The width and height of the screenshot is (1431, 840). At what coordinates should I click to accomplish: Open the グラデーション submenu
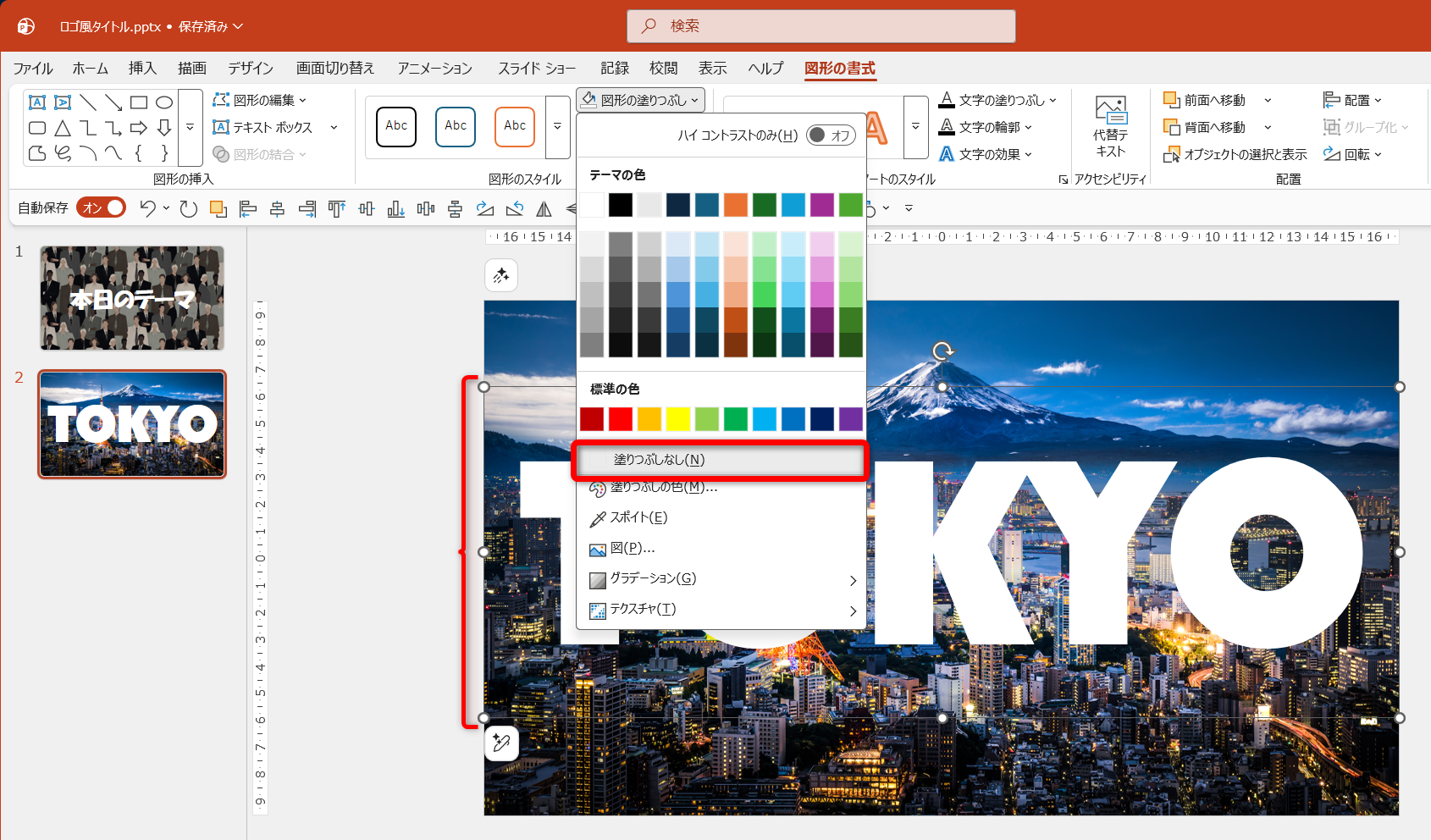click(x=721, y=579)
